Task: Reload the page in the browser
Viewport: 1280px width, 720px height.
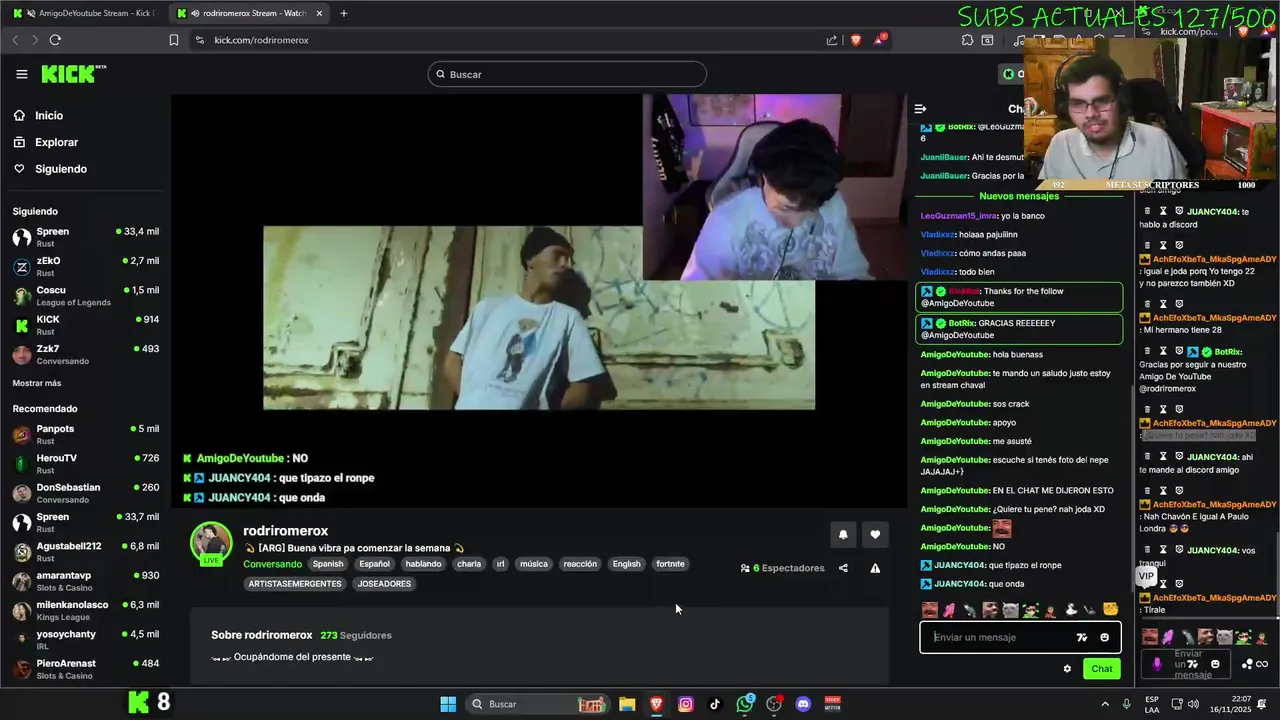Action: point(55,40)
